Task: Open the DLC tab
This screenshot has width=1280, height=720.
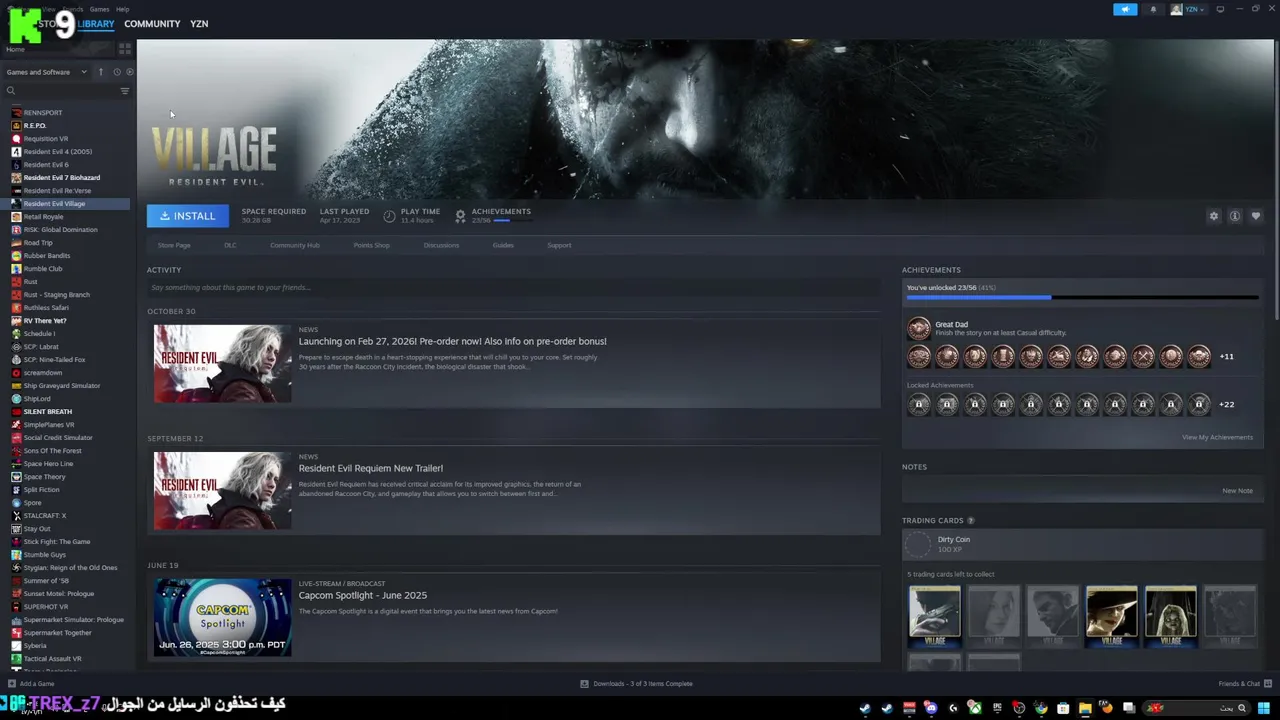Action: coord(230,245)
